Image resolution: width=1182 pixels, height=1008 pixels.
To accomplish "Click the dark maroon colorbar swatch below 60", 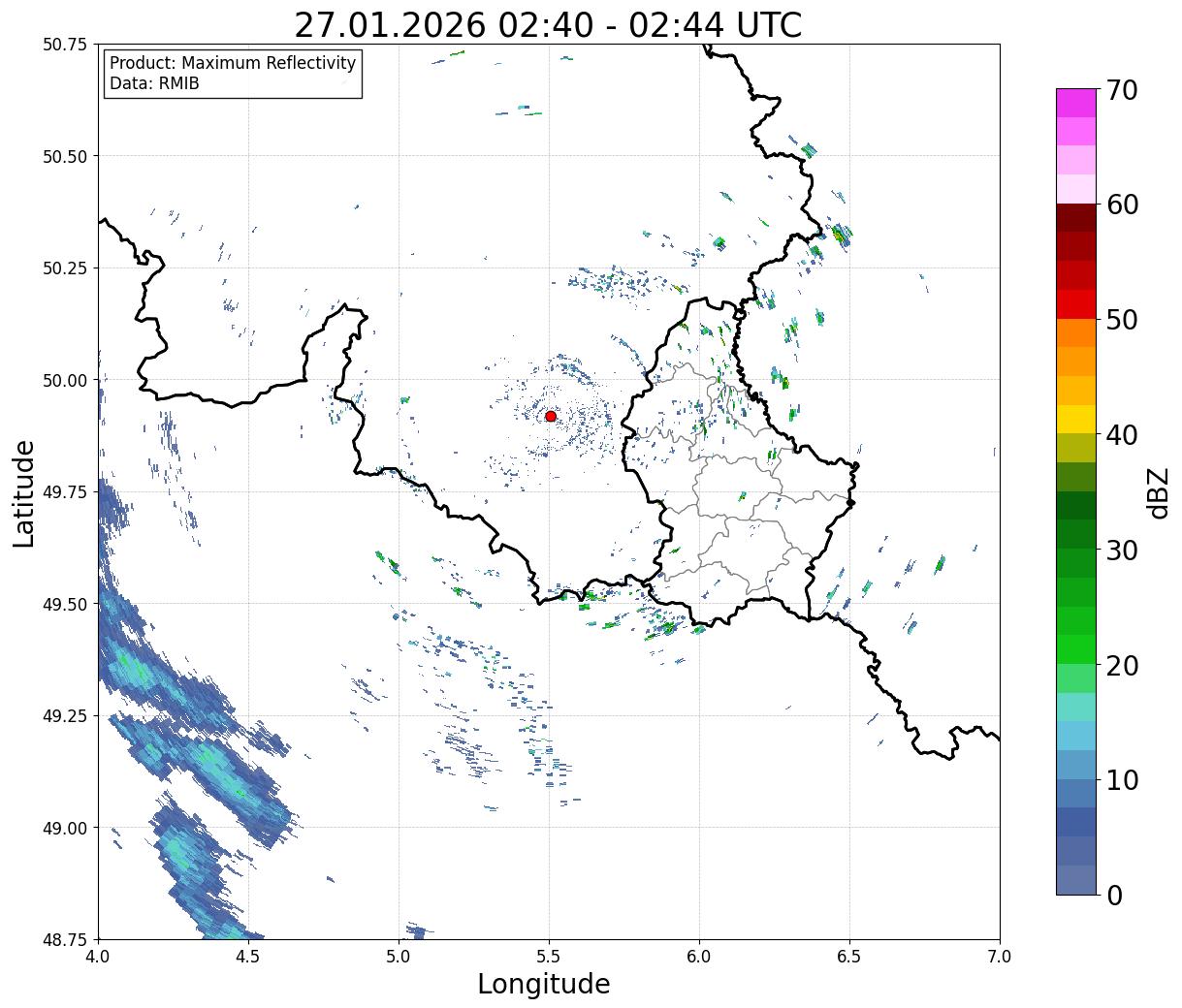I will [1076, 218].
